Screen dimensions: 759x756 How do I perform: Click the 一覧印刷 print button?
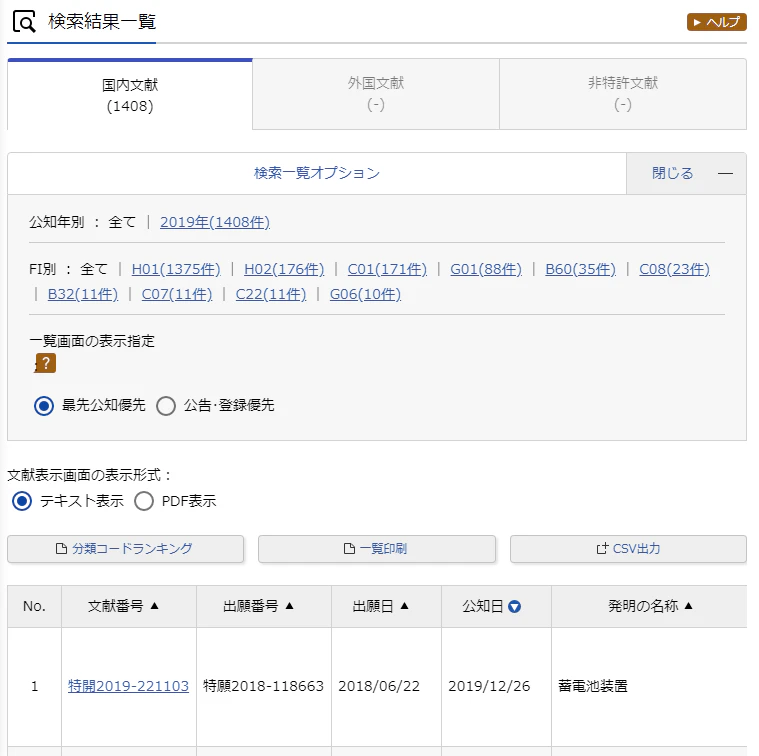[x=377, y=549]
